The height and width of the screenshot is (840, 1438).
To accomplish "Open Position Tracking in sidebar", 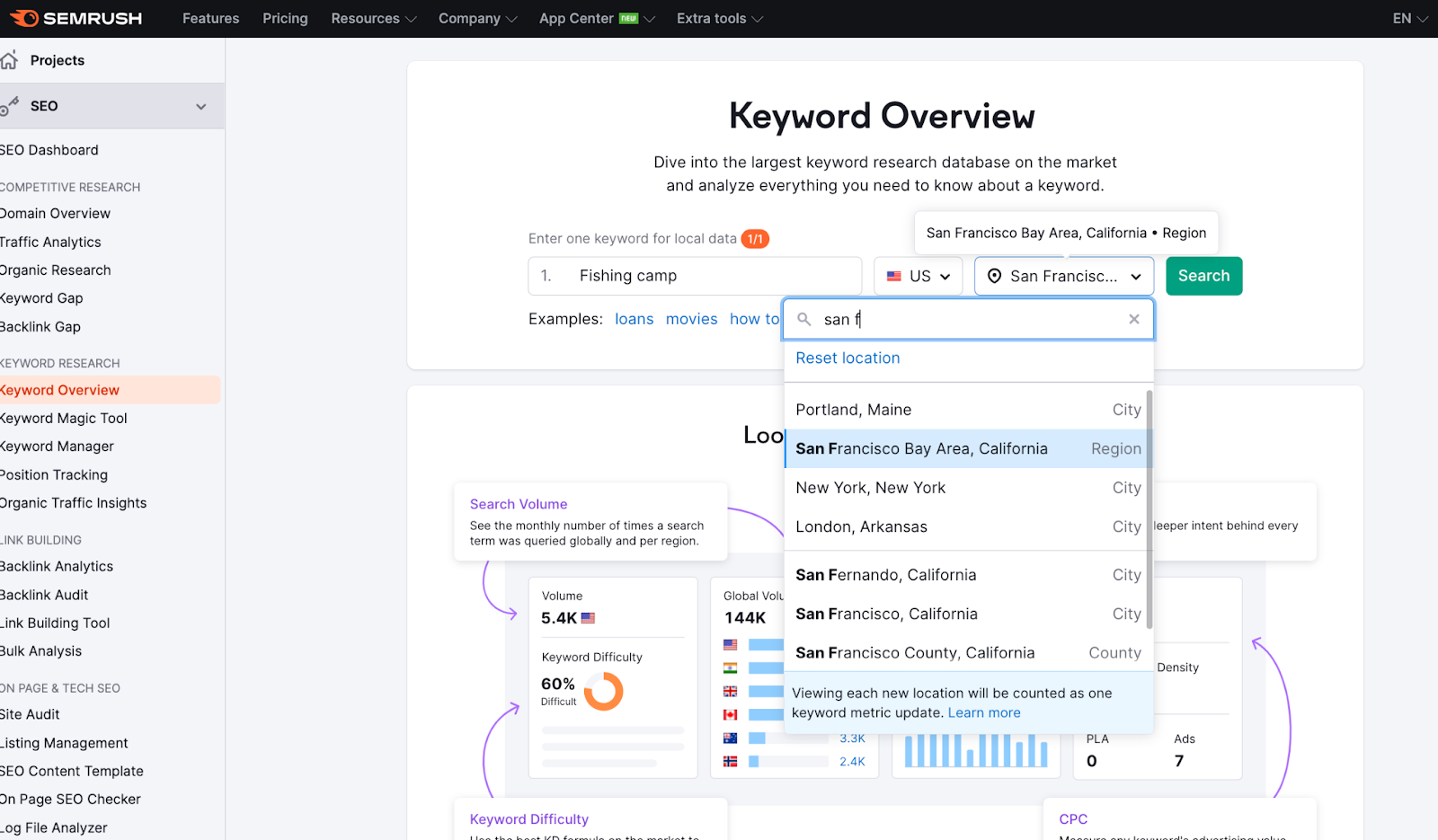I will [54, 474].
